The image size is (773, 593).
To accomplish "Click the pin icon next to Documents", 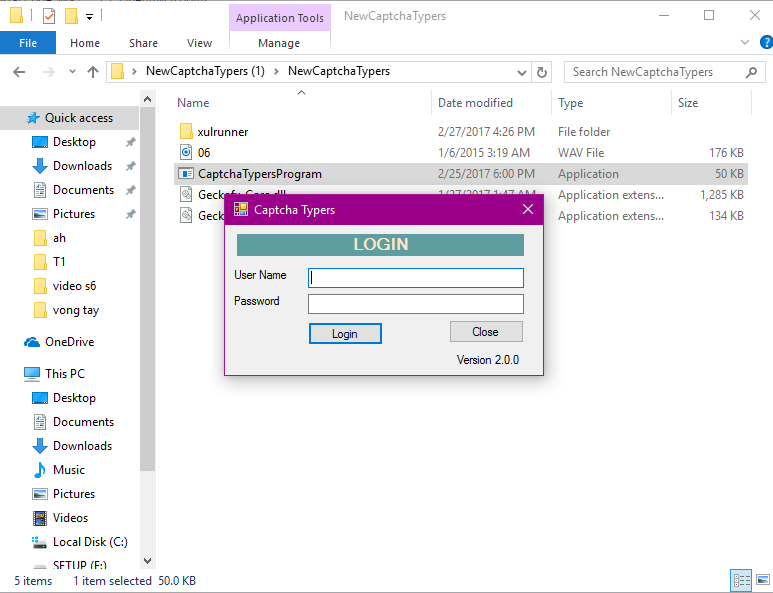I will [x=130, y=190].
